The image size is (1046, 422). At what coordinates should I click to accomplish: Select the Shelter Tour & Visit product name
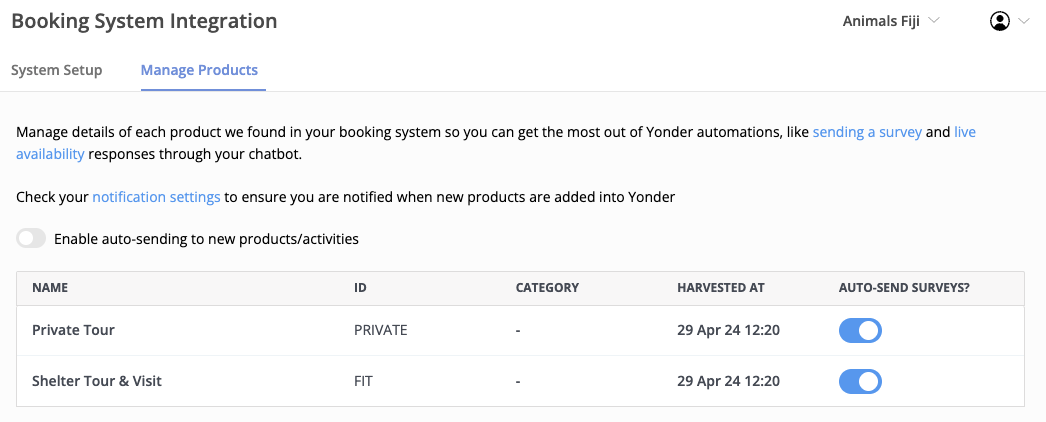pos(97,381)
